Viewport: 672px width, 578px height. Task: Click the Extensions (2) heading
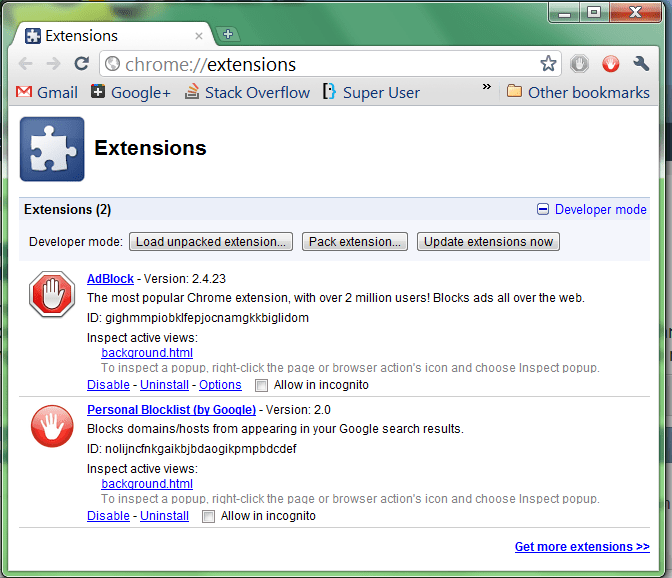67,209
